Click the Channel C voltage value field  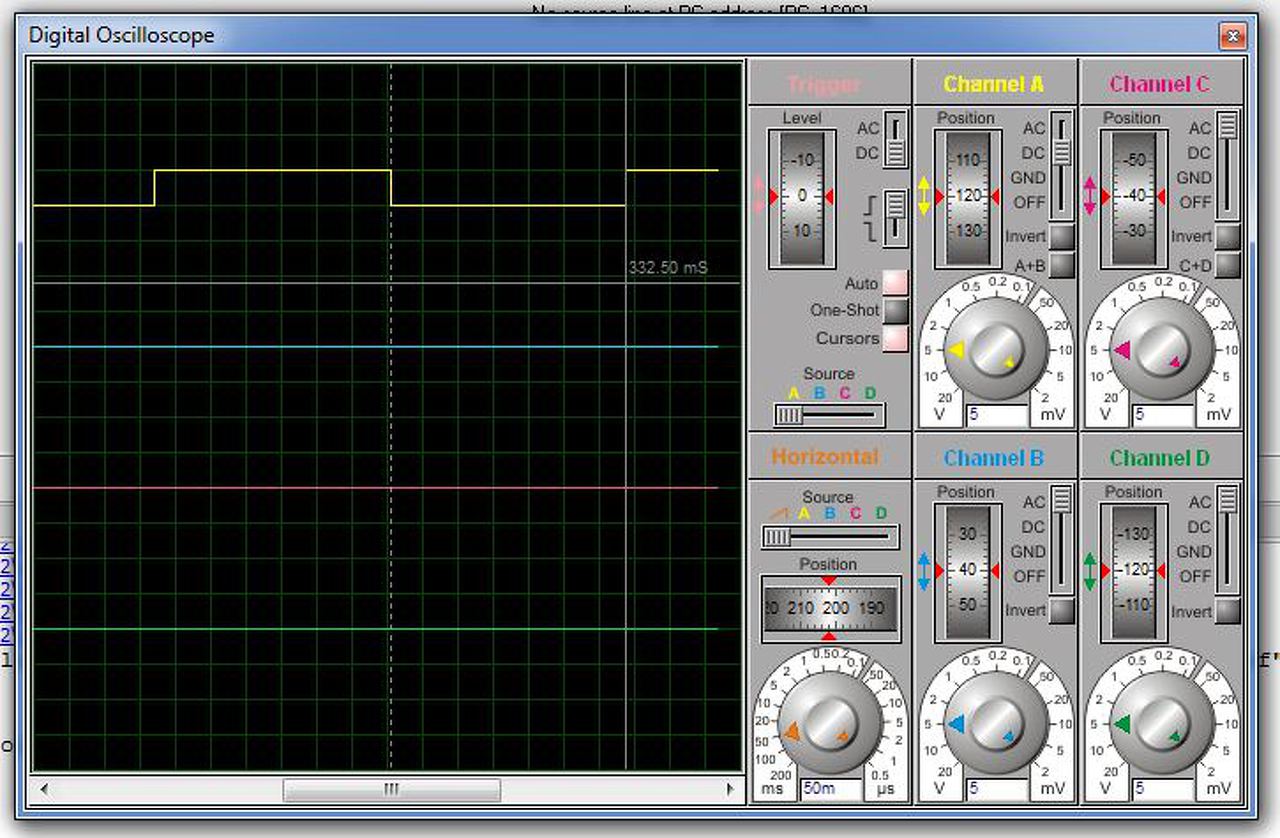pos(1163,414)
